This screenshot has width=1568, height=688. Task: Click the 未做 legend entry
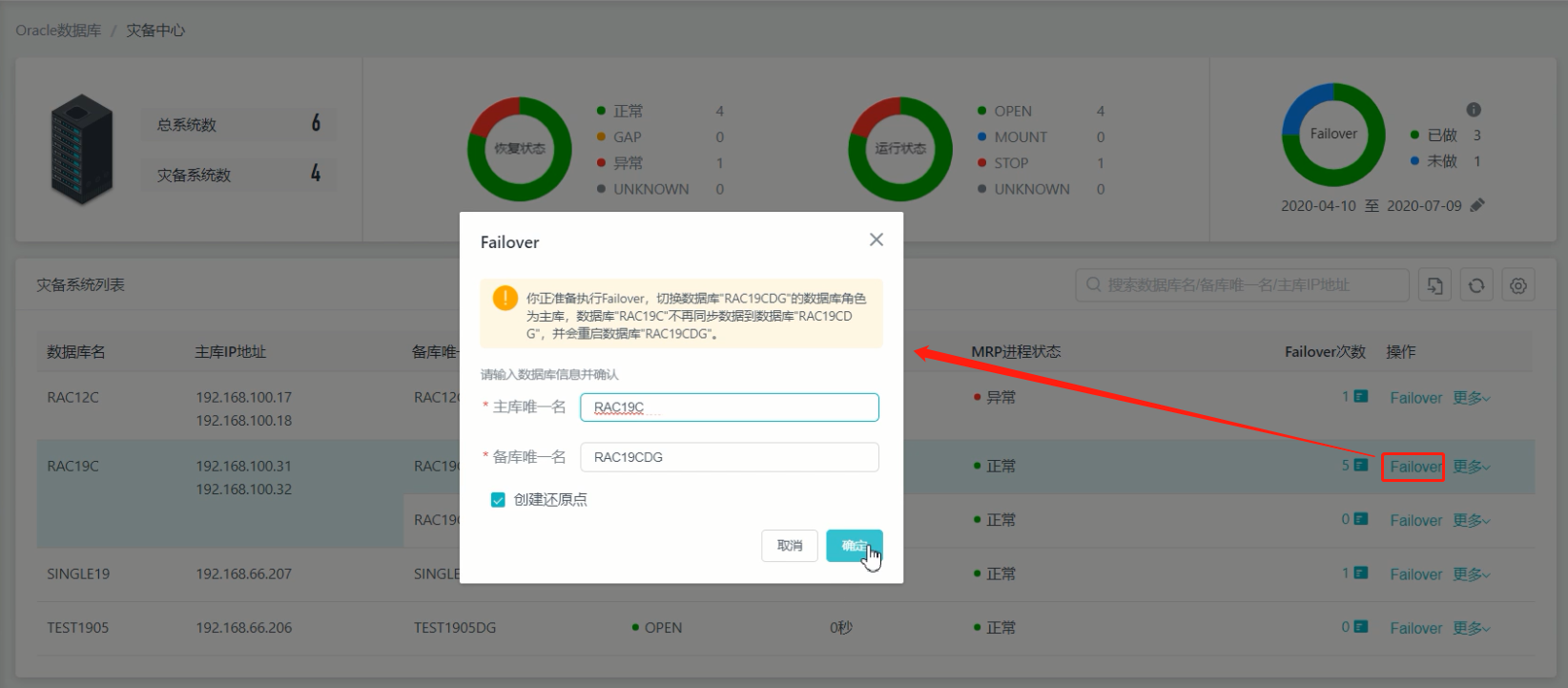[x=1434, y=161]
